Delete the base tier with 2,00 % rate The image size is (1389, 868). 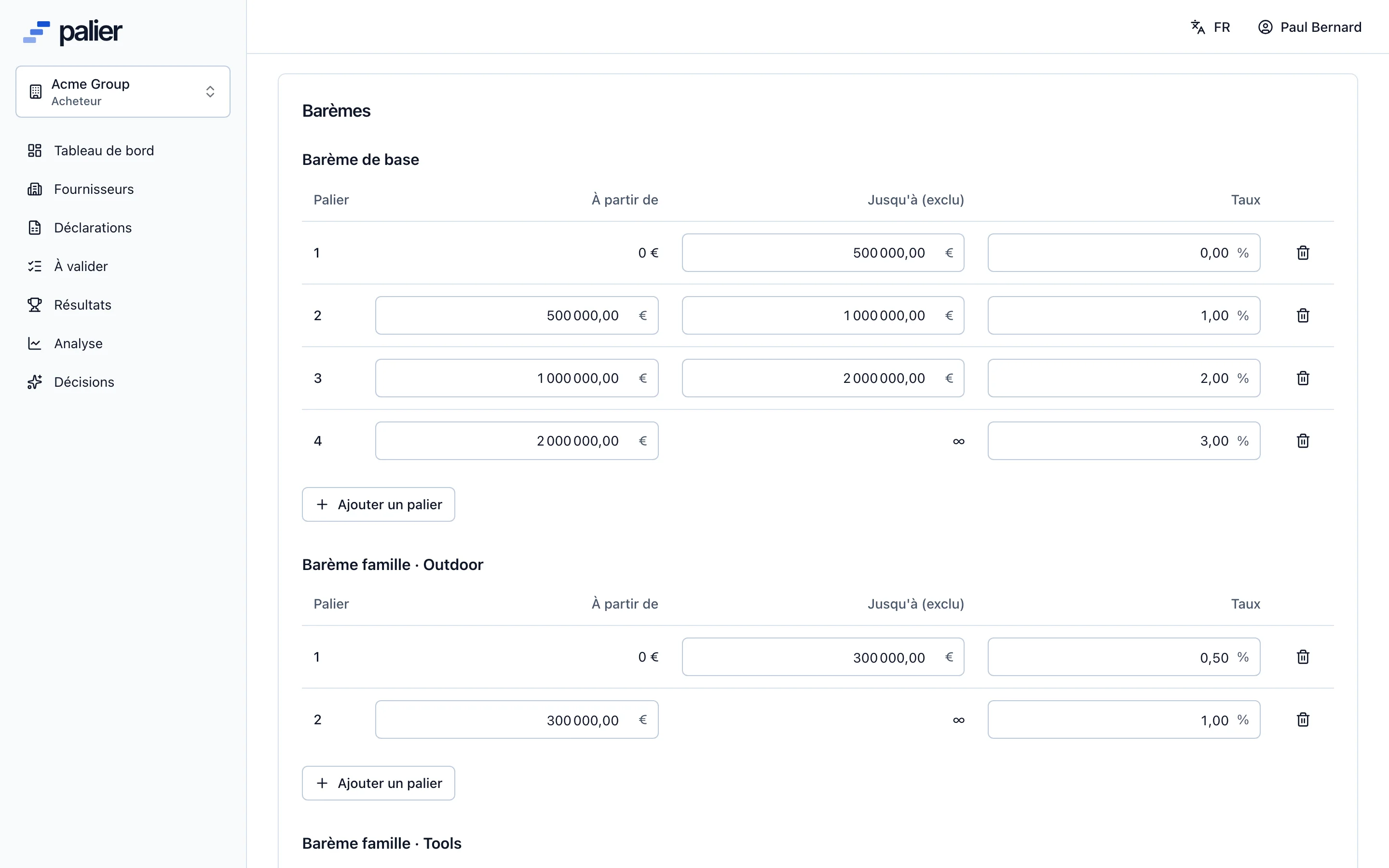point(1302,378)
